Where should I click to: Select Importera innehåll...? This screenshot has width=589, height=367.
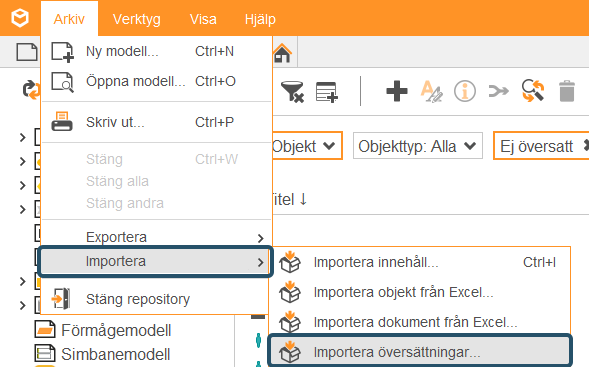(x=419, y=262)
